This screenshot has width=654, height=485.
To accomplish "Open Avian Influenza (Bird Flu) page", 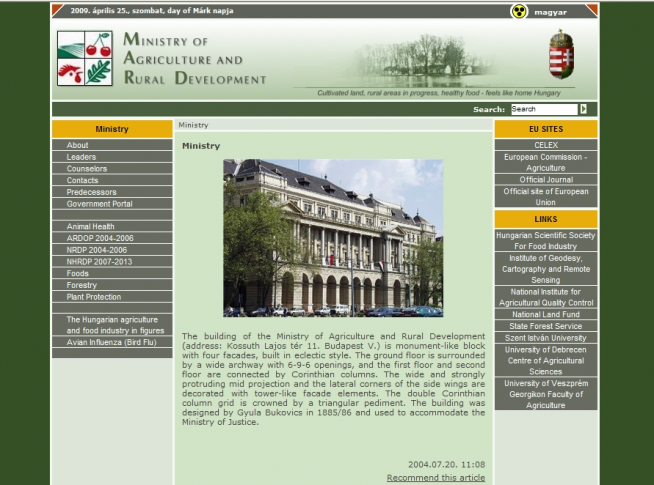I will (112, 342).
